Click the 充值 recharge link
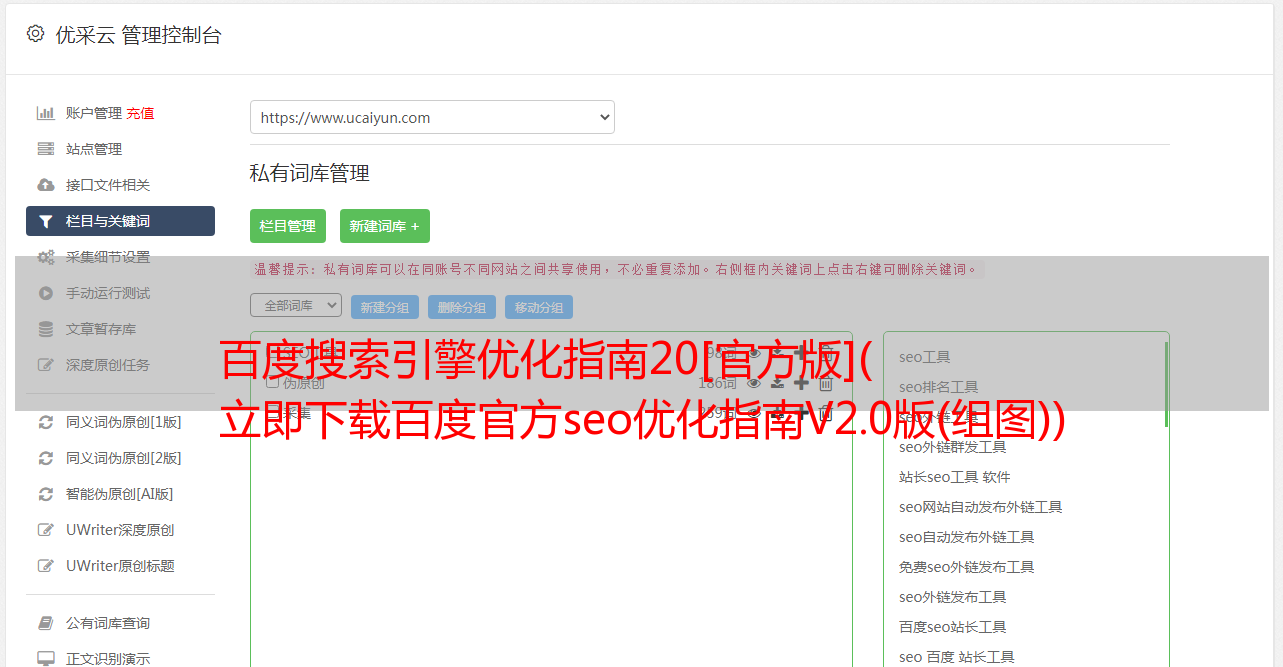 140,113
